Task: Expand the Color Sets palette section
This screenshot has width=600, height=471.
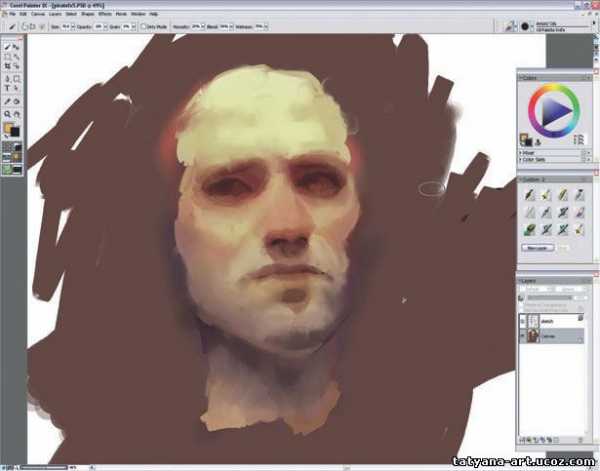Action: pyautogui.click(x=521, y=159)
